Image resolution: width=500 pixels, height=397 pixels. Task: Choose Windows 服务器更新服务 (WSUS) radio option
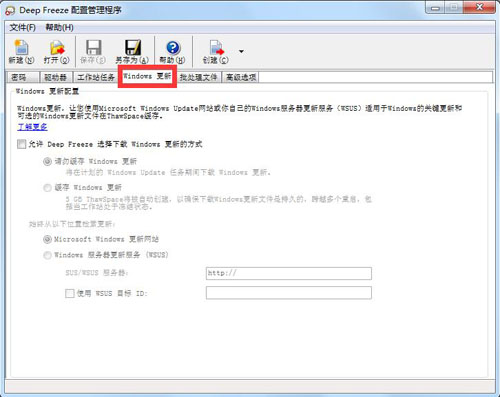click(47, 255)
